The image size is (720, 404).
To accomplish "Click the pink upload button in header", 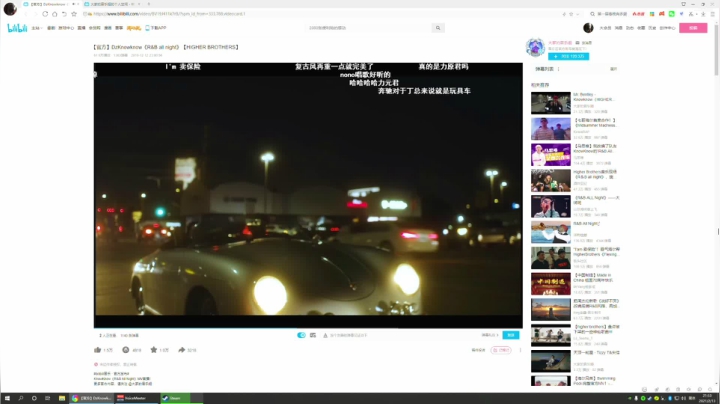I will [x=693, y=28].
